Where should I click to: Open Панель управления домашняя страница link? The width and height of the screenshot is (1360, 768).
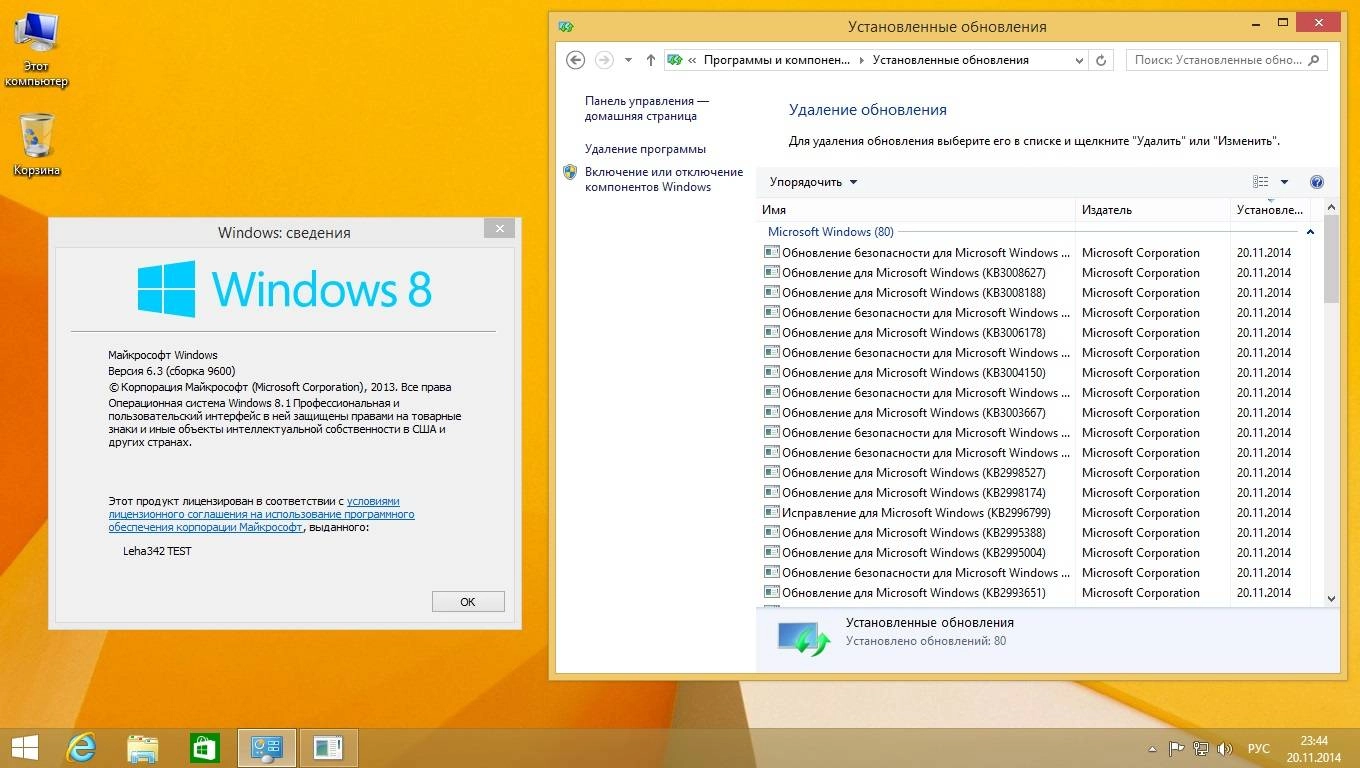click(x=647, y=108)
